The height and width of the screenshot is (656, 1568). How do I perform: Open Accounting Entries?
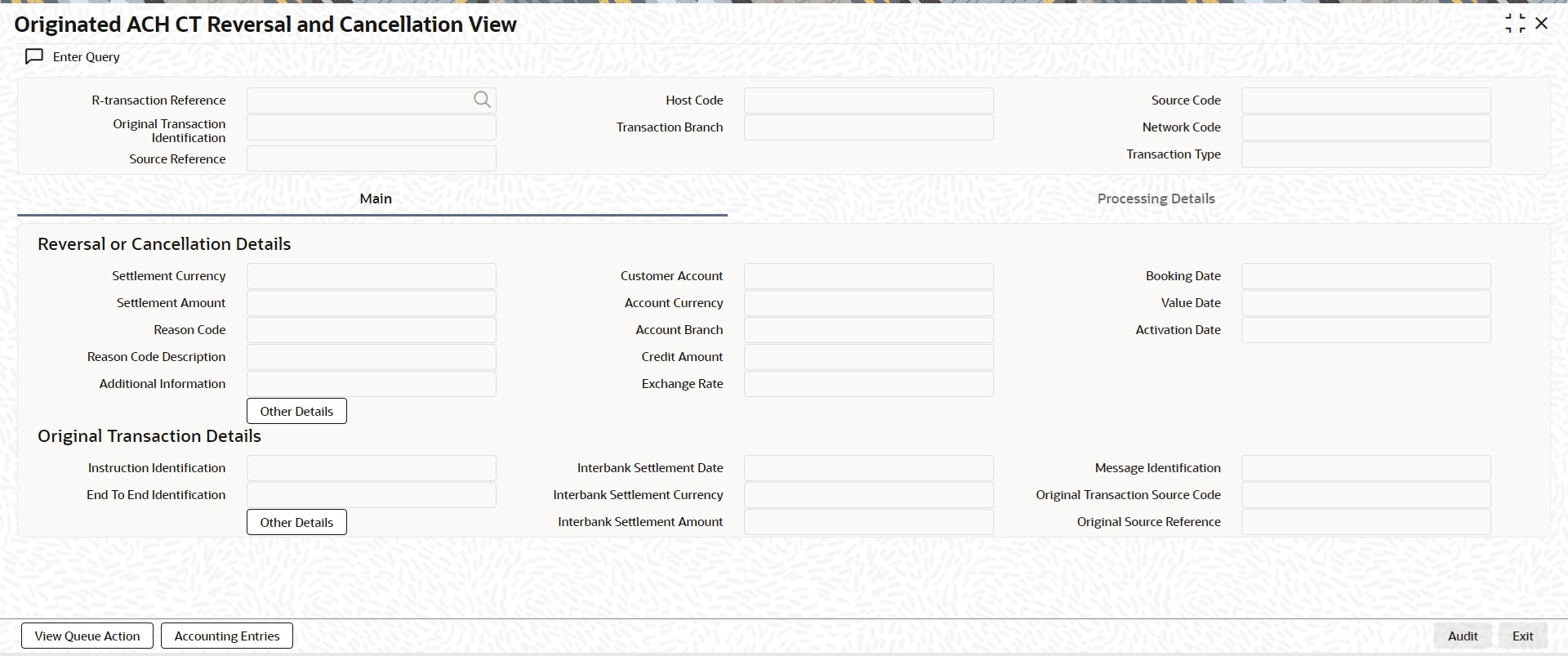[x=227, y=636]
